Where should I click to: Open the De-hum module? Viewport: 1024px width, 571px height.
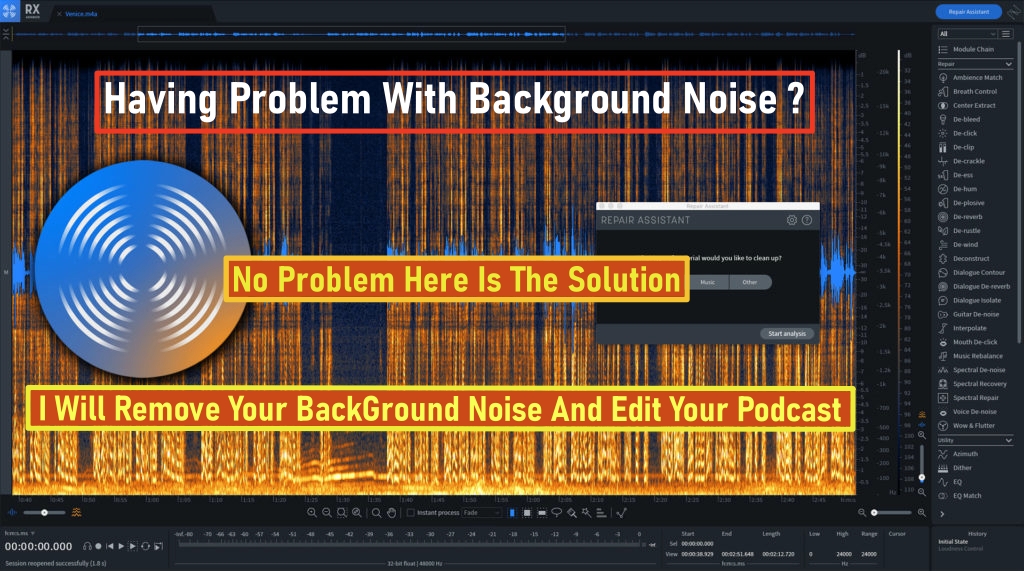[958, 189]
